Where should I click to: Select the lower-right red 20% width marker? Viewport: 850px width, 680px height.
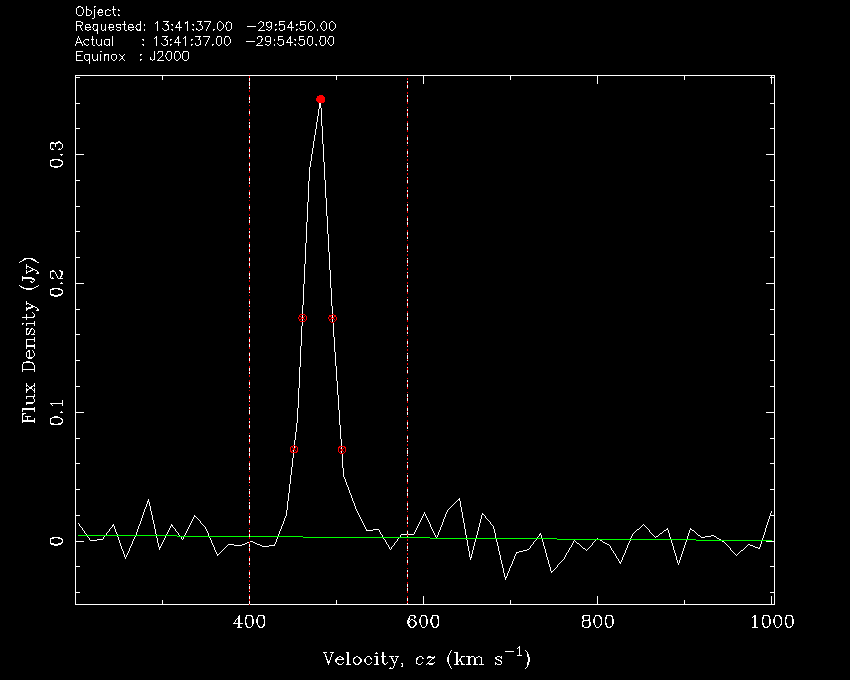(342, 450)
